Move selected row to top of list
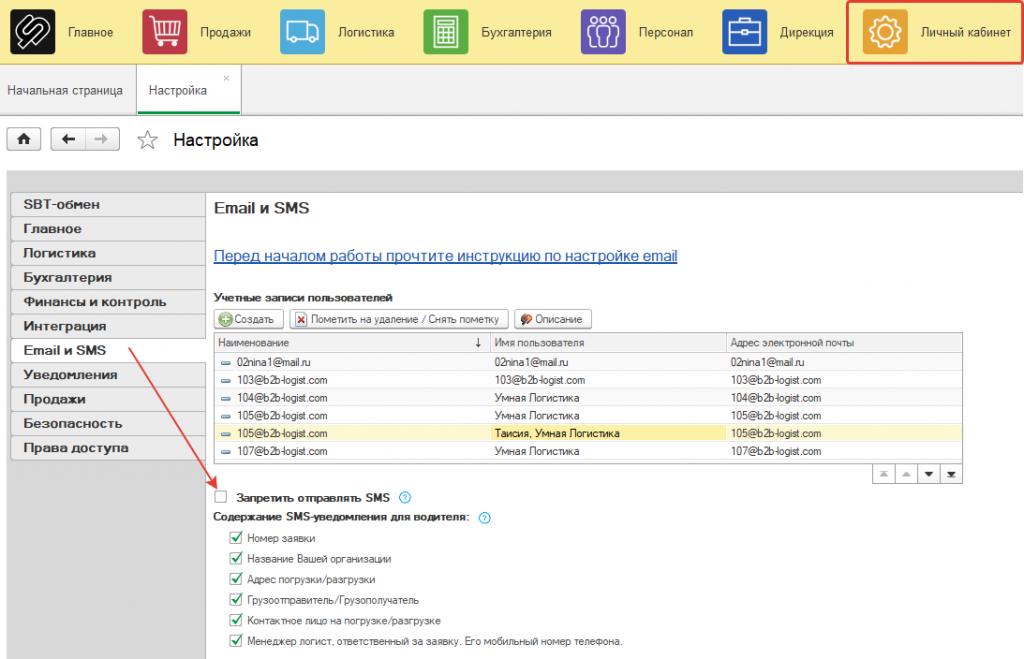 (x=884, y=474)
